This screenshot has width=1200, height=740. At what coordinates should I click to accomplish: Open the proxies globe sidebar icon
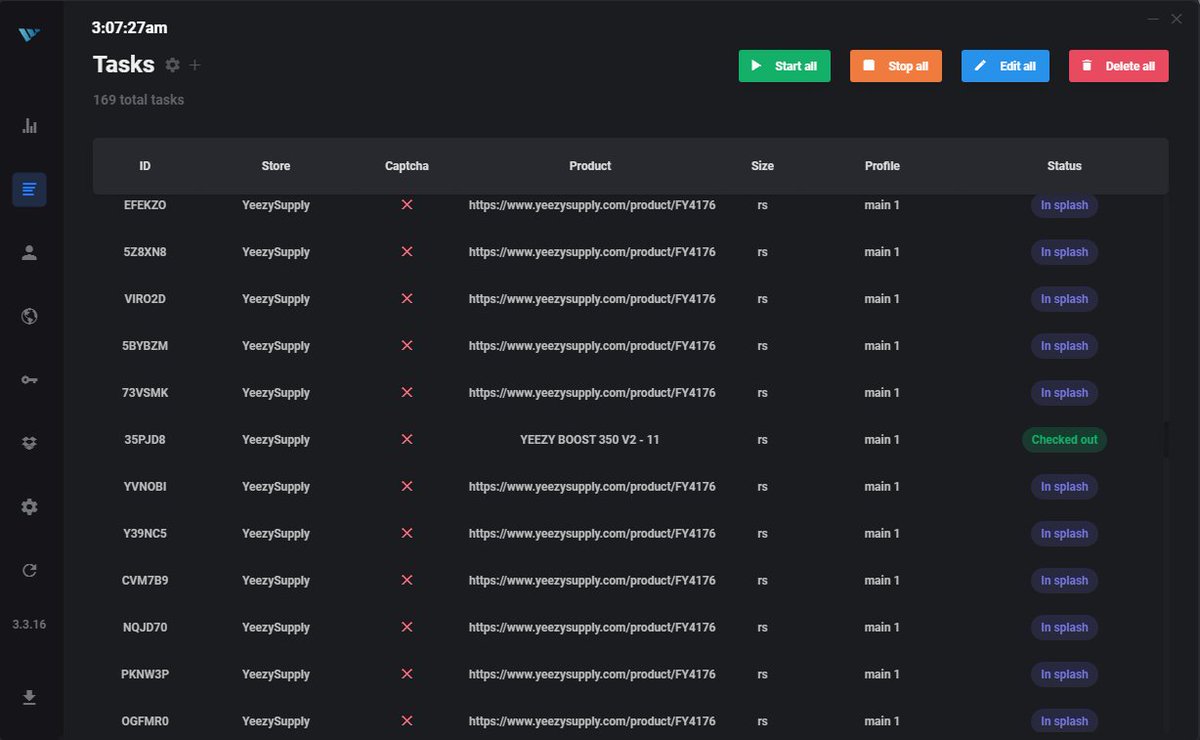click(x=29, y=316)
